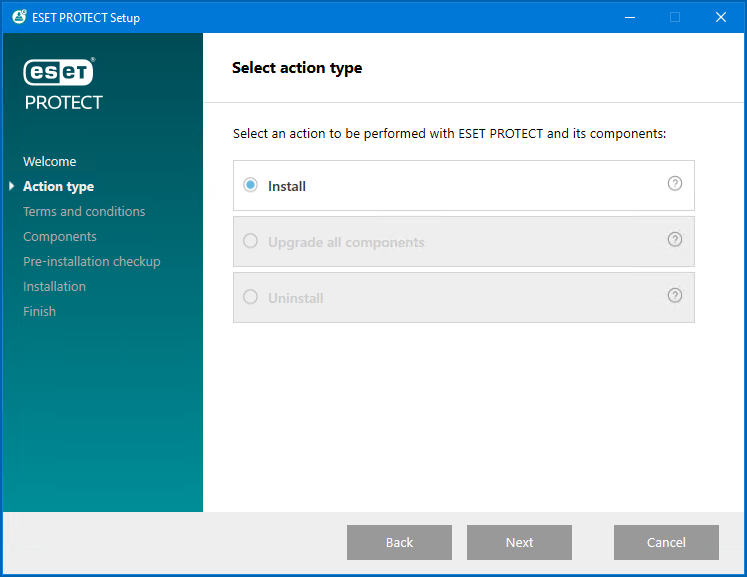Click the Installation step in sidebar
This screenshot has width=747, height=577.
(x=55, y=286)
